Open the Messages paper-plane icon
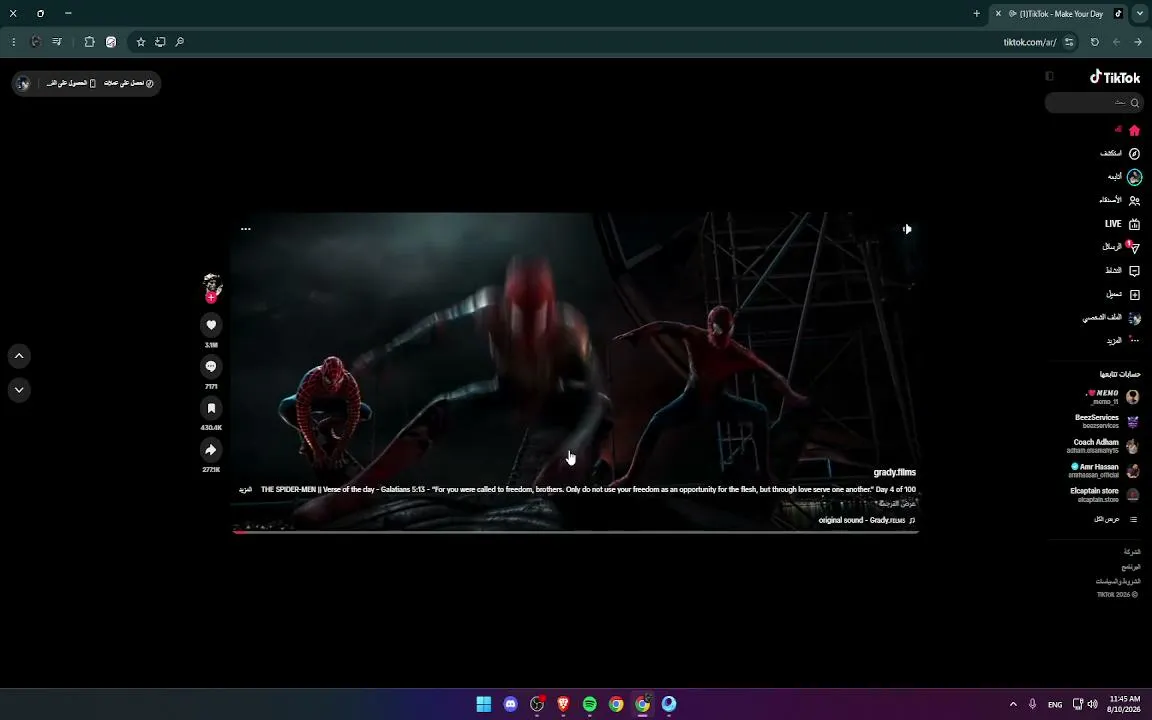 1134,248
